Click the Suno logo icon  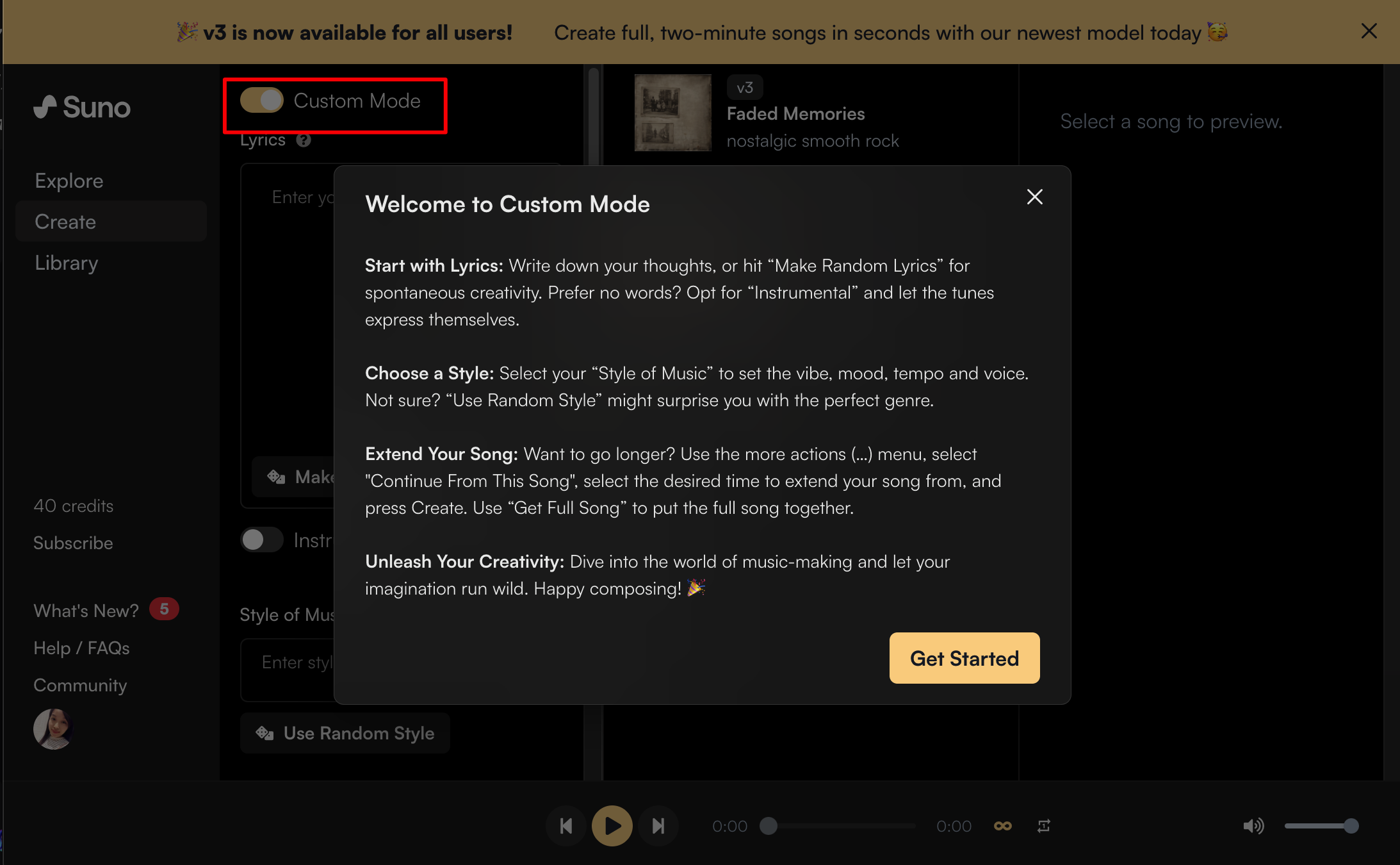46,106
